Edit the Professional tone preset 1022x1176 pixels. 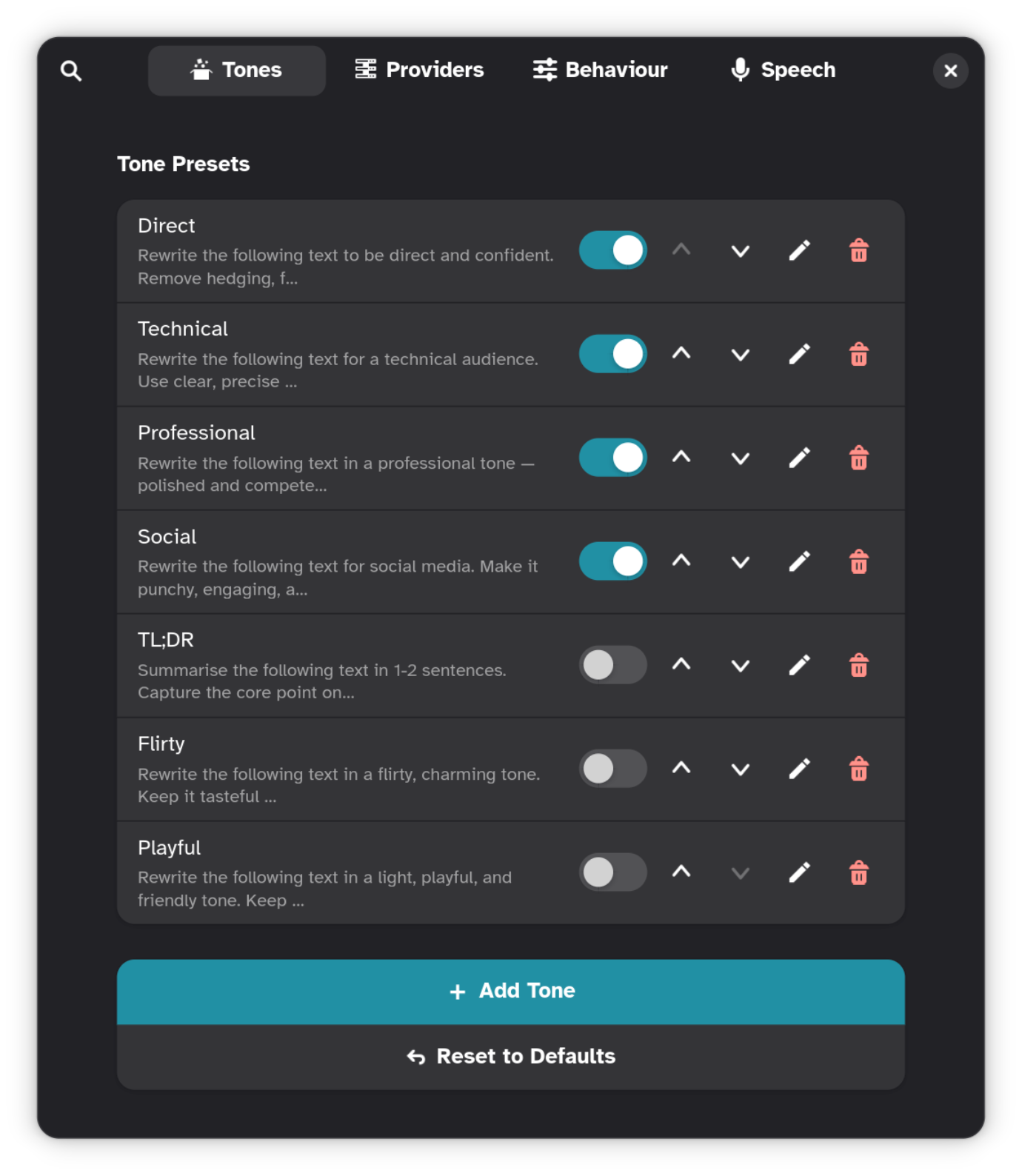(799, 458)
